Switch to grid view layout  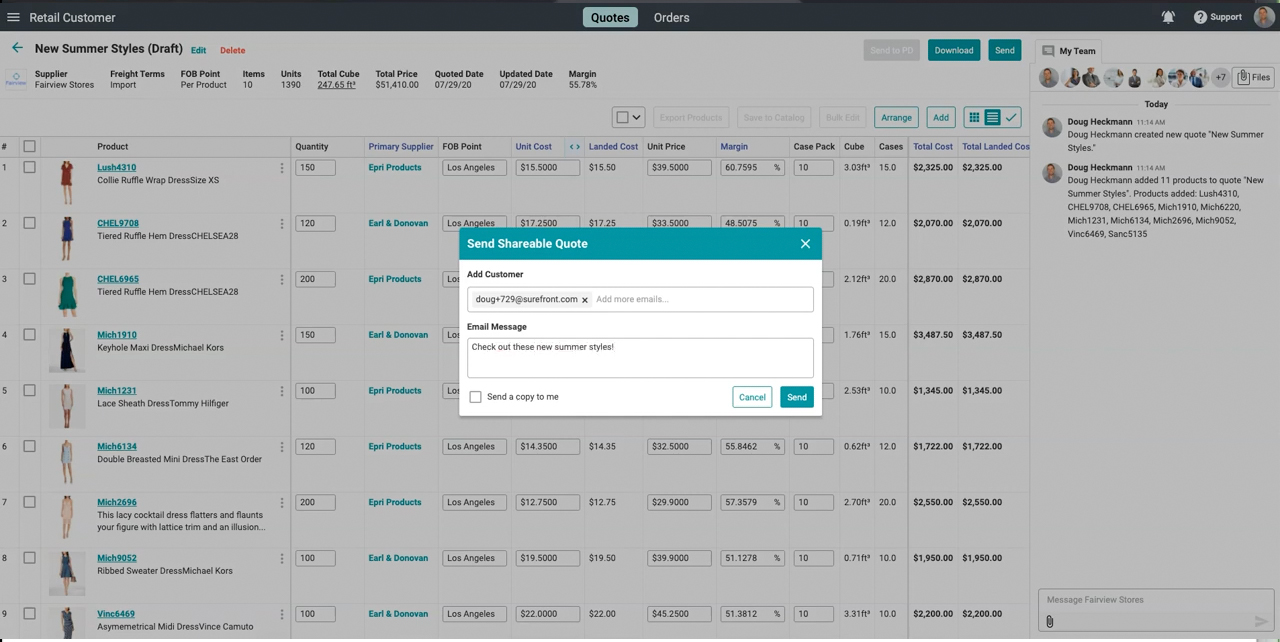click(973, 118)
